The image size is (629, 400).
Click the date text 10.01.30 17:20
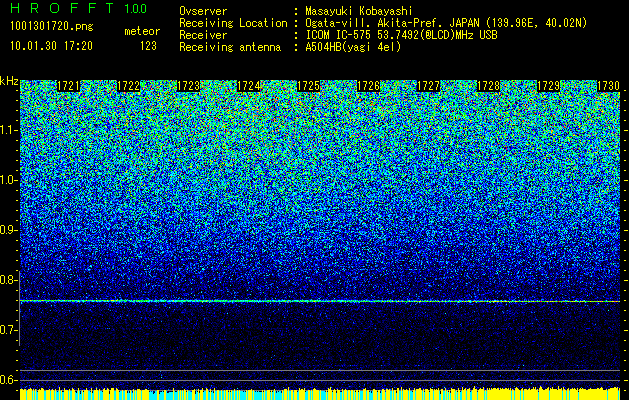(51, 46)
